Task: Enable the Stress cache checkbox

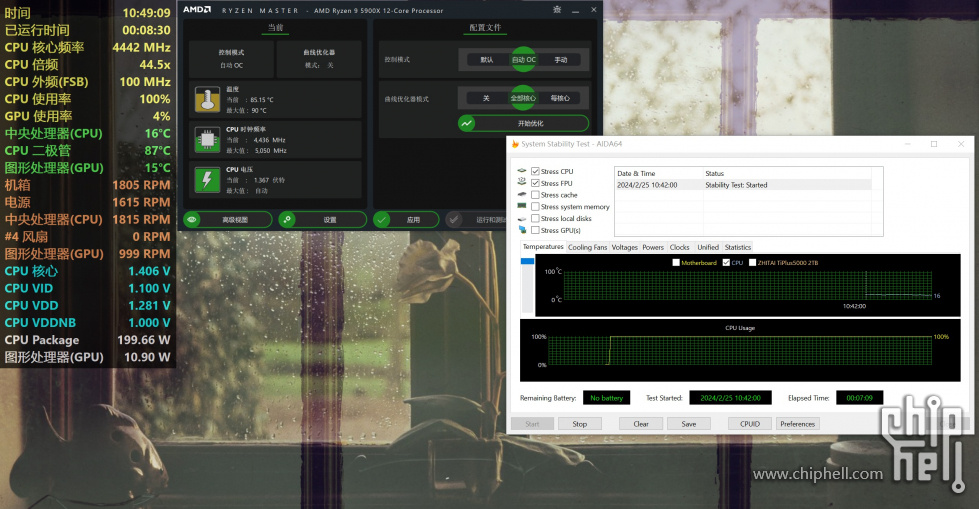Action: click(x=535, y=195)
